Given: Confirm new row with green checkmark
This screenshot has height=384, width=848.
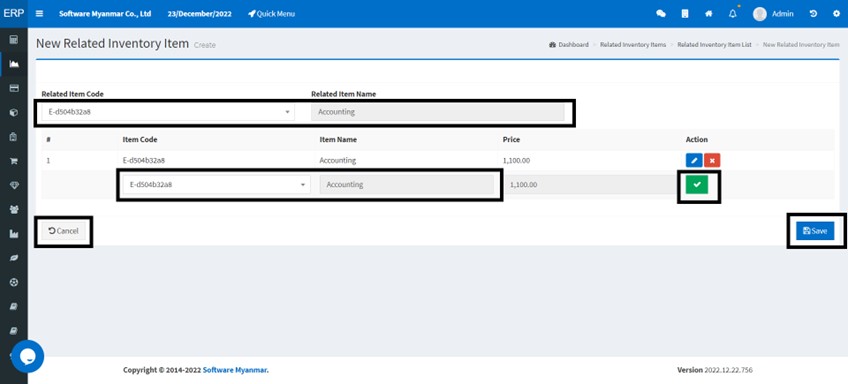Looking at the screenshot, I should pos(697,184).
